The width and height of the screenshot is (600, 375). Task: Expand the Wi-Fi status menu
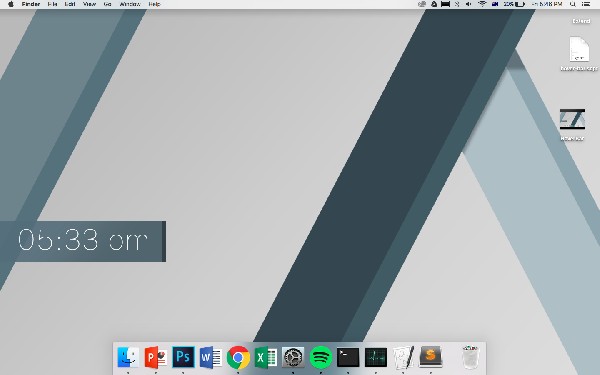coord(482,4)
